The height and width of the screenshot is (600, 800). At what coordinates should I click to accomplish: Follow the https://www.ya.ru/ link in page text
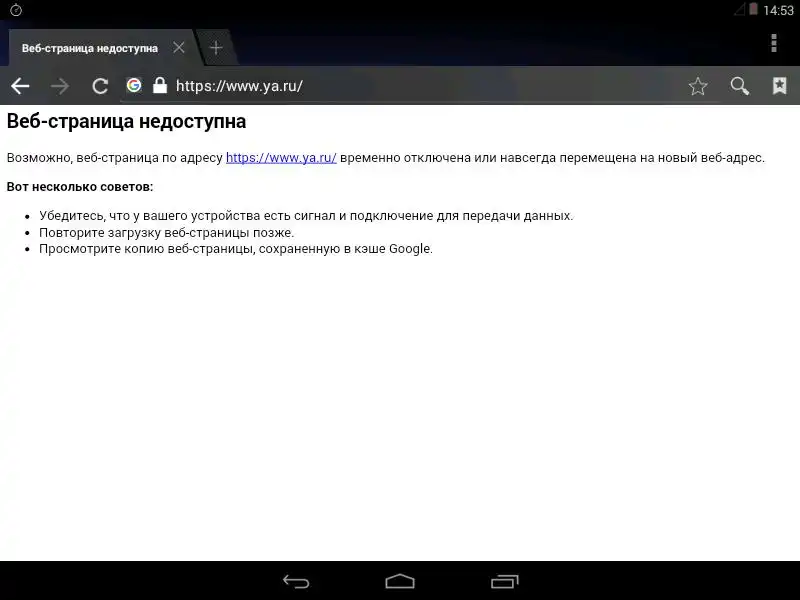pos(281,158)
